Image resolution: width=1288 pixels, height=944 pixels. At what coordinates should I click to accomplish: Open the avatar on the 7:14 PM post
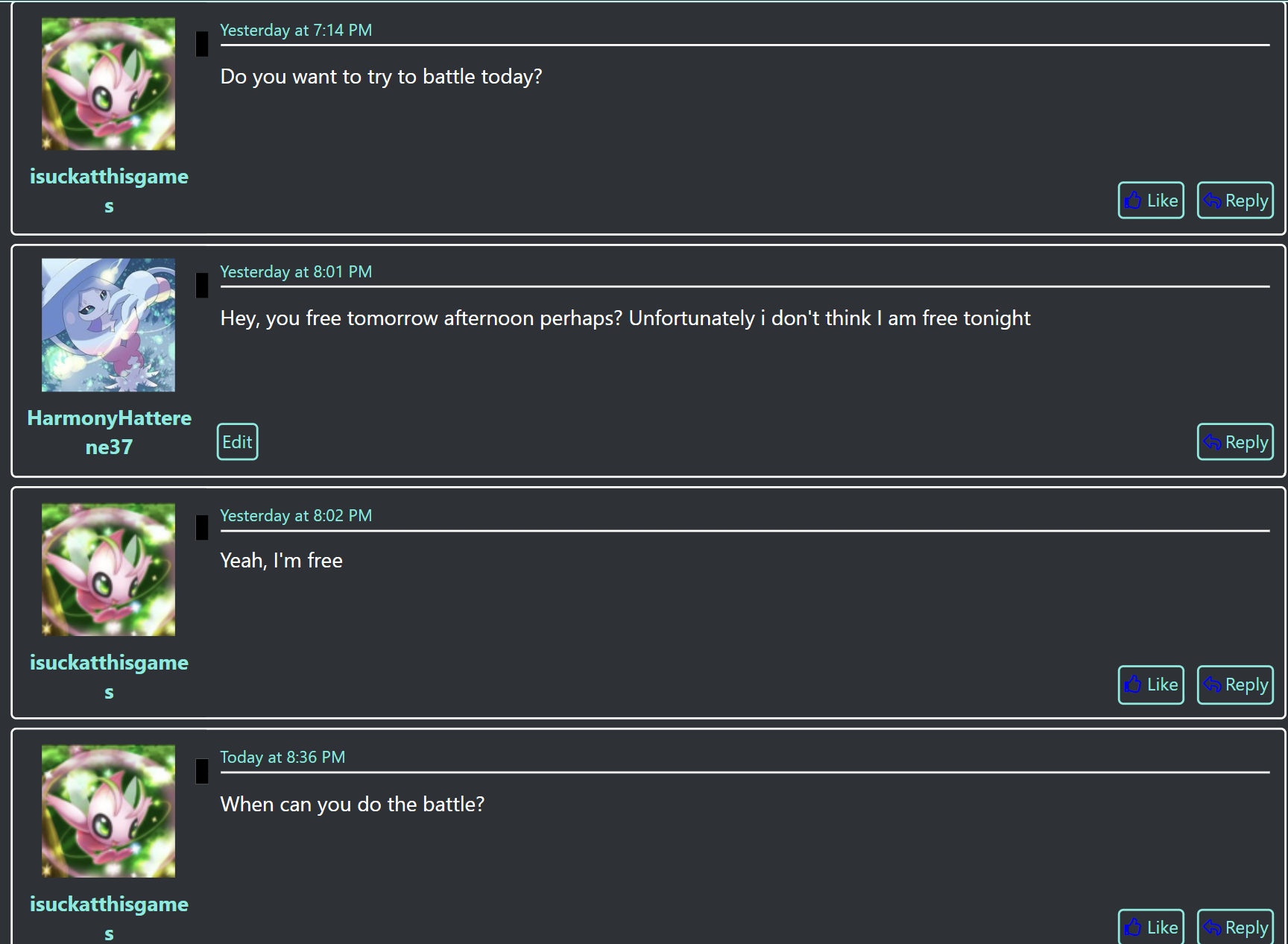tap(109, 84)
